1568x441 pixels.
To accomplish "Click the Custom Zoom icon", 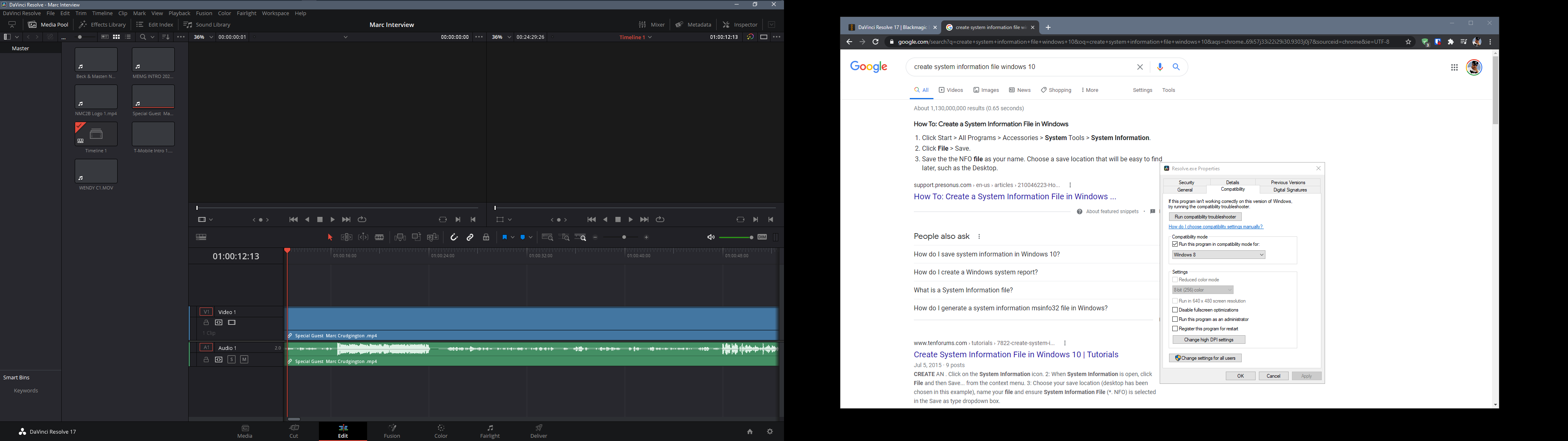I will click(581, 238).
